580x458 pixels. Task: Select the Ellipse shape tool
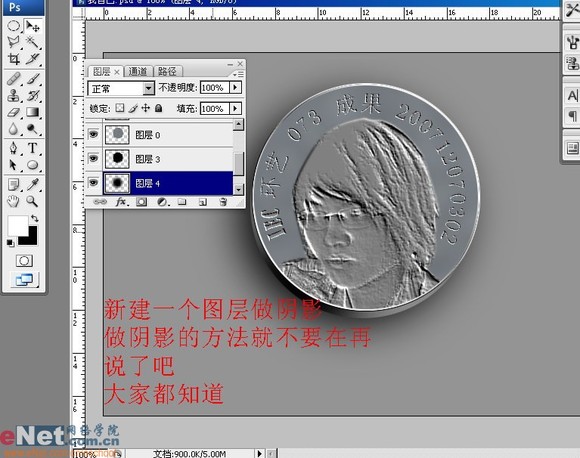[x=33, y=165]
